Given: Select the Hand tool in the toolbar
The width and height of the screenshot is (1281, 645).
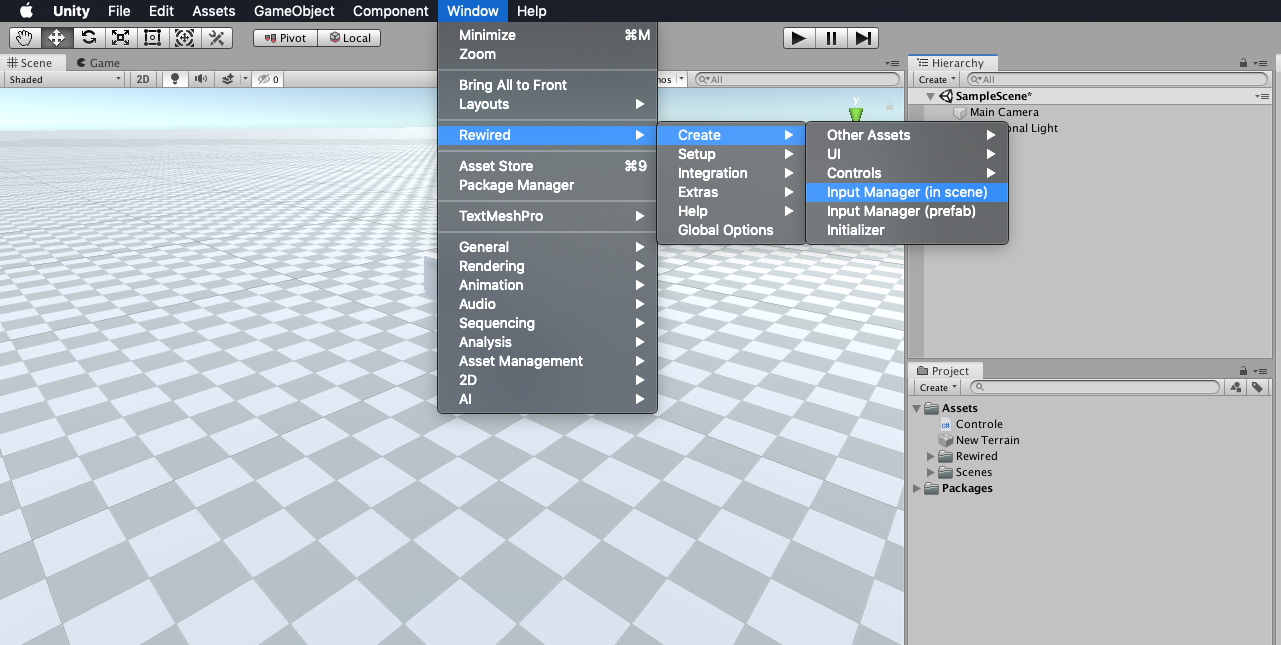Looking at the screenshot, I should point(24,38).
